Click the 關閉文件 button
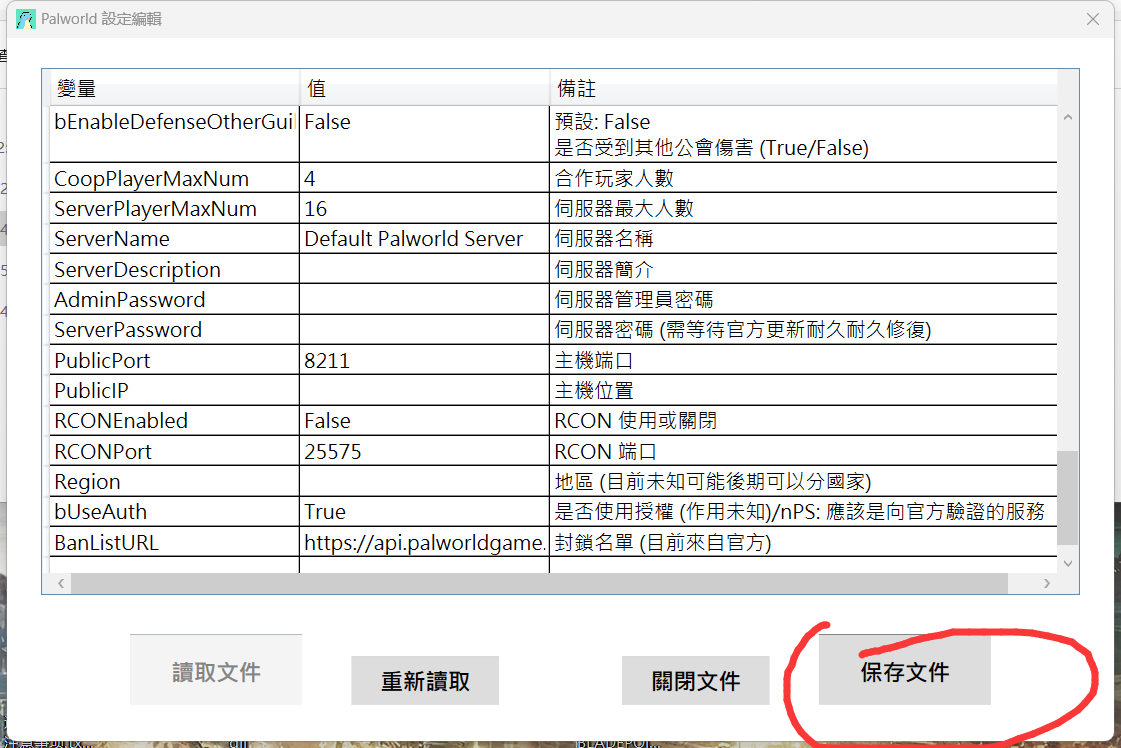The width and height of the screenshot is (1121, 748). [696, 680]
